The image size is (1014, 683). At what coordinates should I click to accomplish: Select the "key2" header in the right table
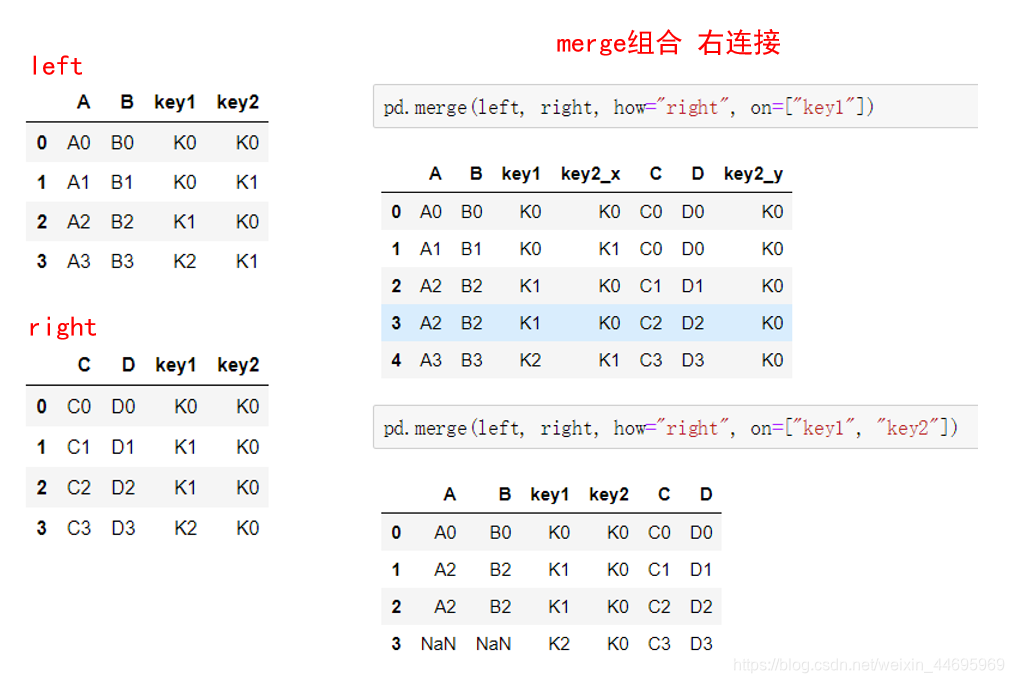238,365
